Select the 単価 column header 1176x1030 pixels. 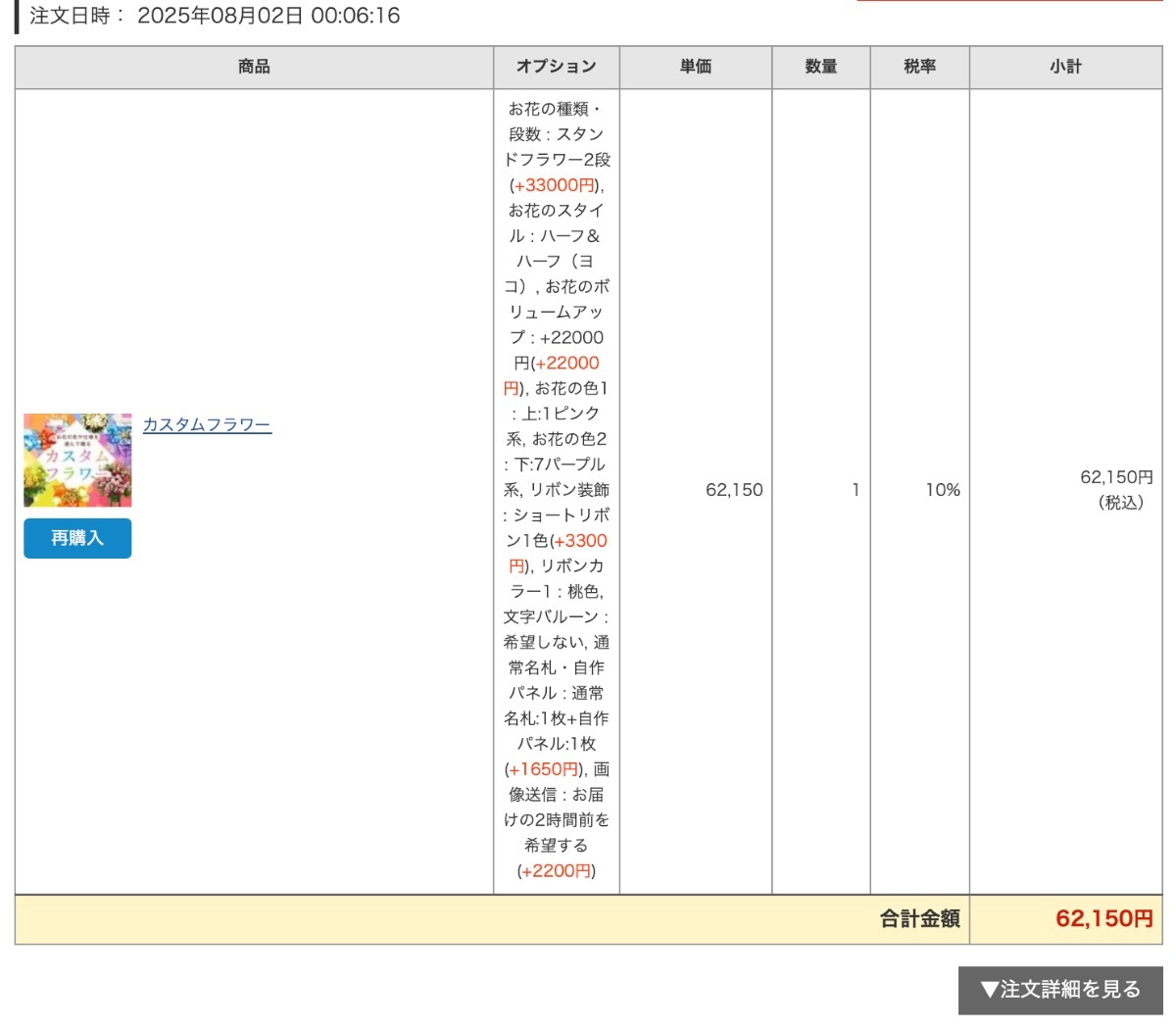click(696, 67)
